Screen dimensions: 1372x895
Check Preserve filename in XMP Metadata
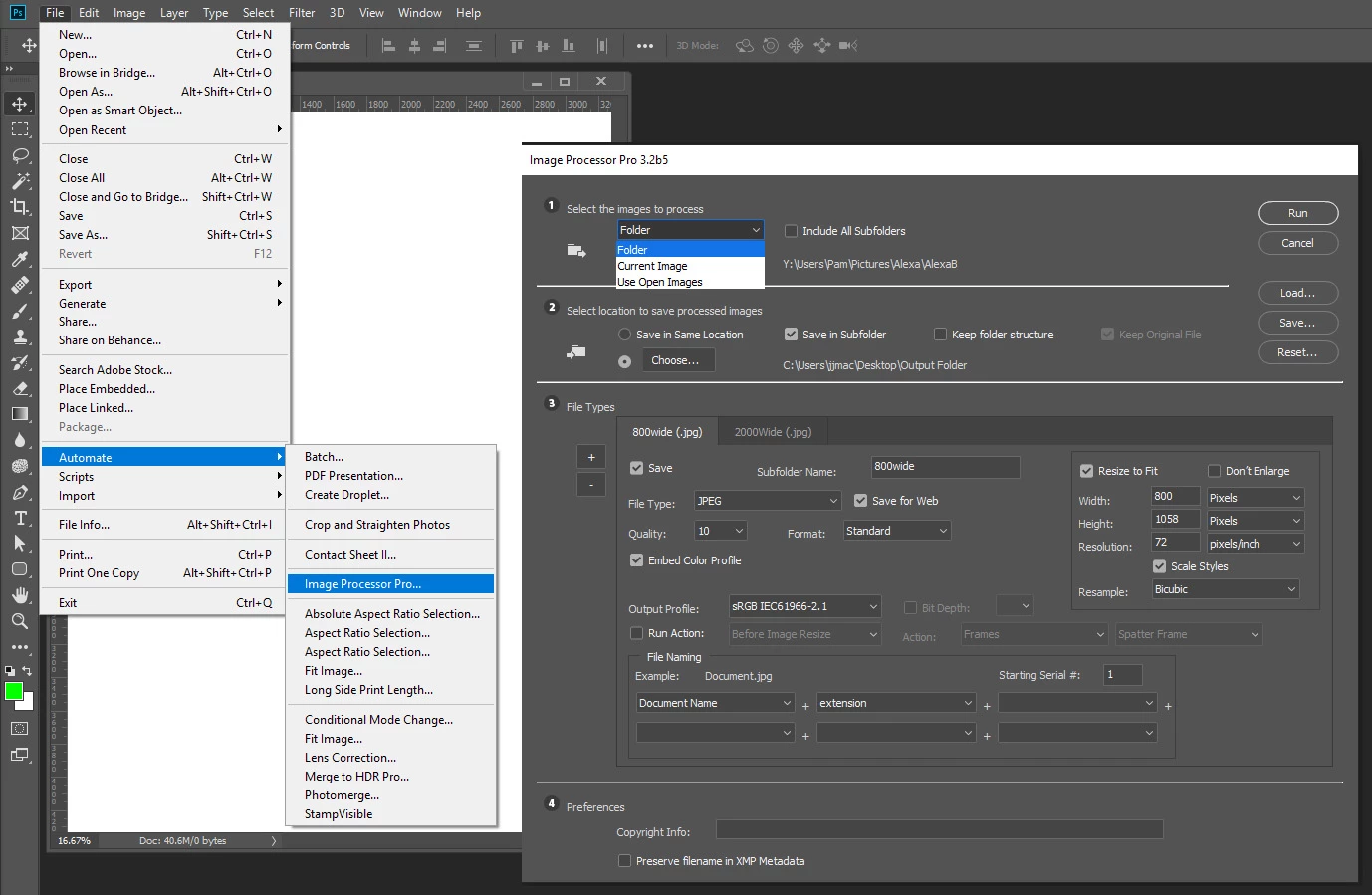625,861
